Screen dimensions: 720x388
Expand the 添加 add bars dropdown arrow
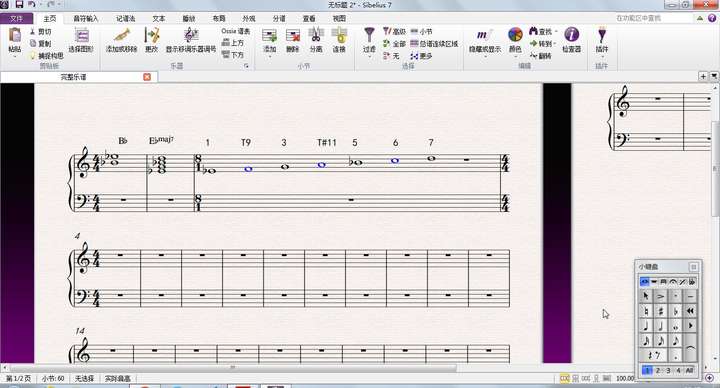point(270,56)
